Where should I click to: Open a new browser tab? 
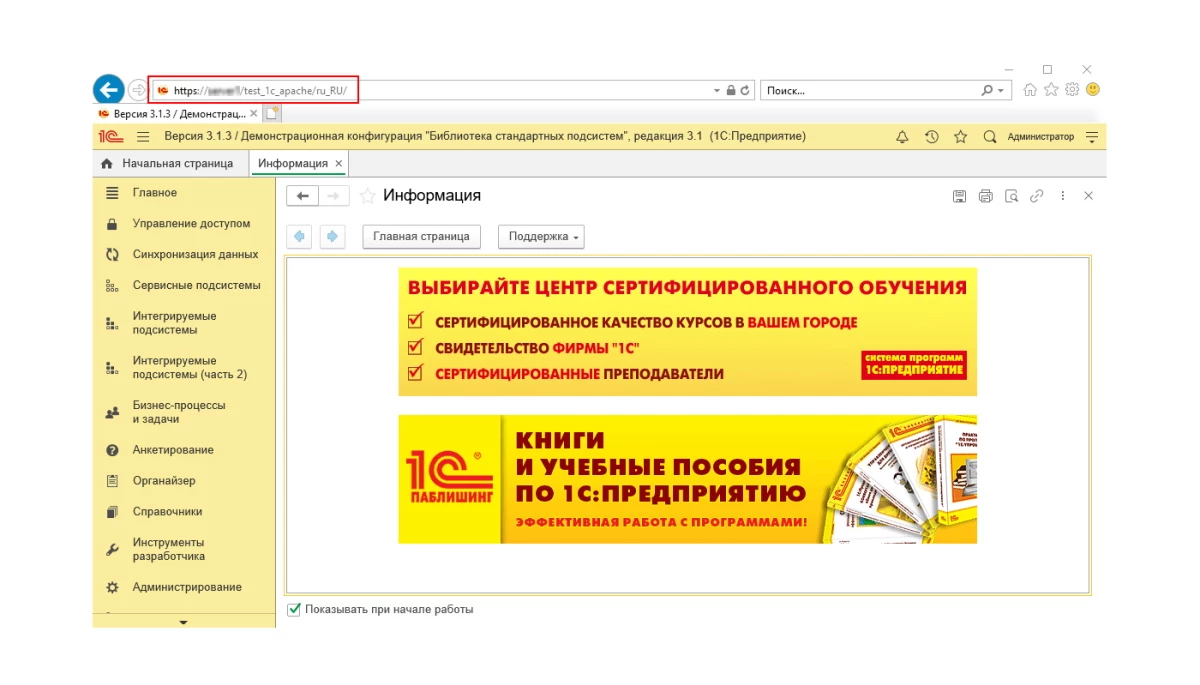tap(272, 114)
